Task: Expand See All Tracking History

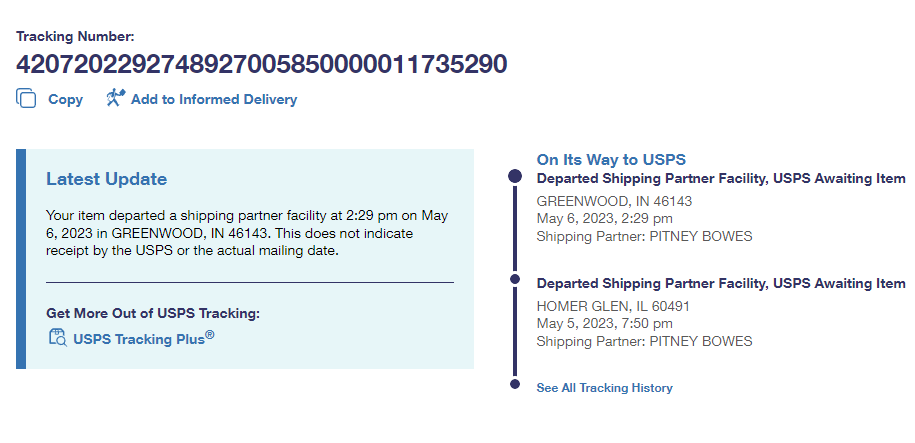Action: pyautogui.click(x=604, y=388)
